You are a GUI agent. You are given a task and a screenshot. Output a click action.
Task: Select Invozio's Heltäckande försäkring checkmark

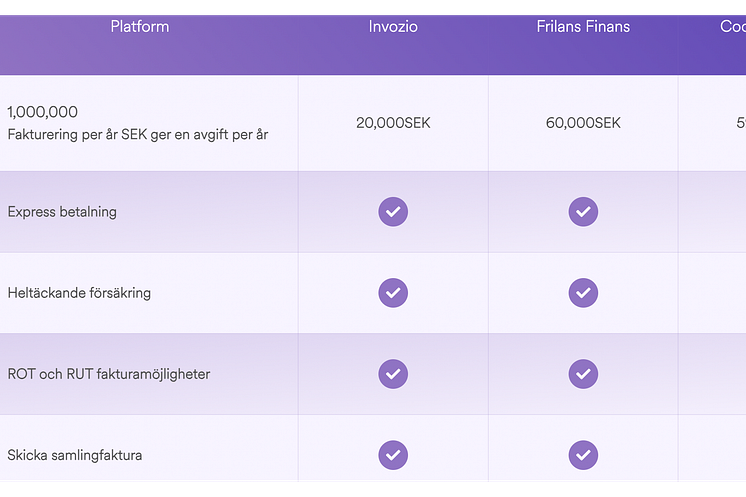pos(393,293)
